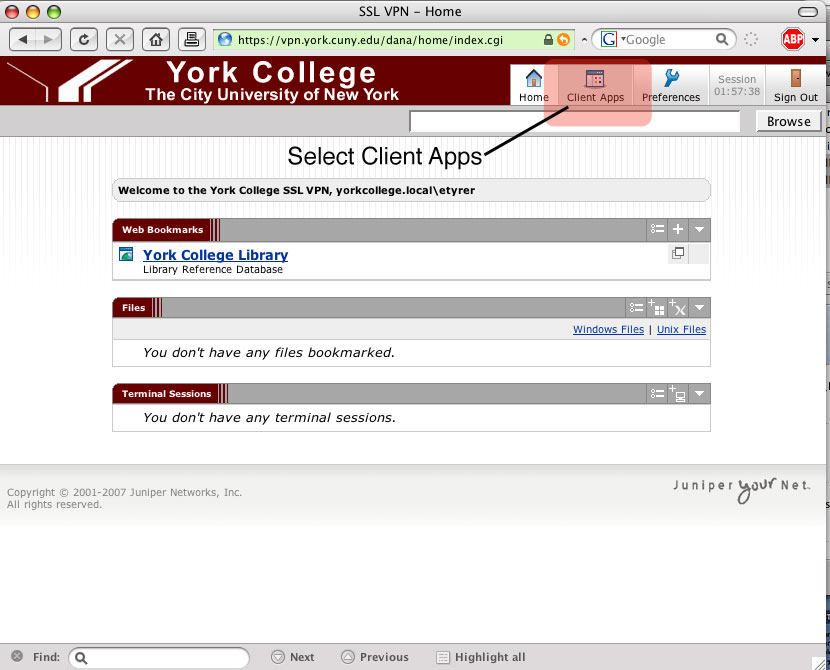Click the Previous find arrow icon
Image resolution: width=830 pixels, height=670 pixels.
(347, 657)
